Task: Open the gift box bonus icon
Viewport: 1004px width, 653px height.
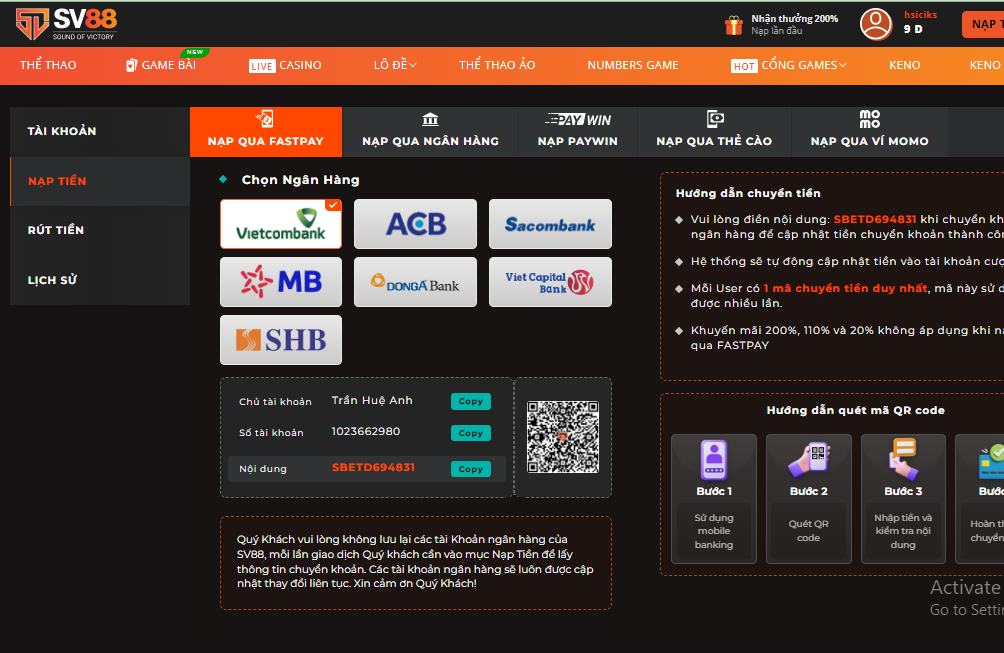Action: 734,25
